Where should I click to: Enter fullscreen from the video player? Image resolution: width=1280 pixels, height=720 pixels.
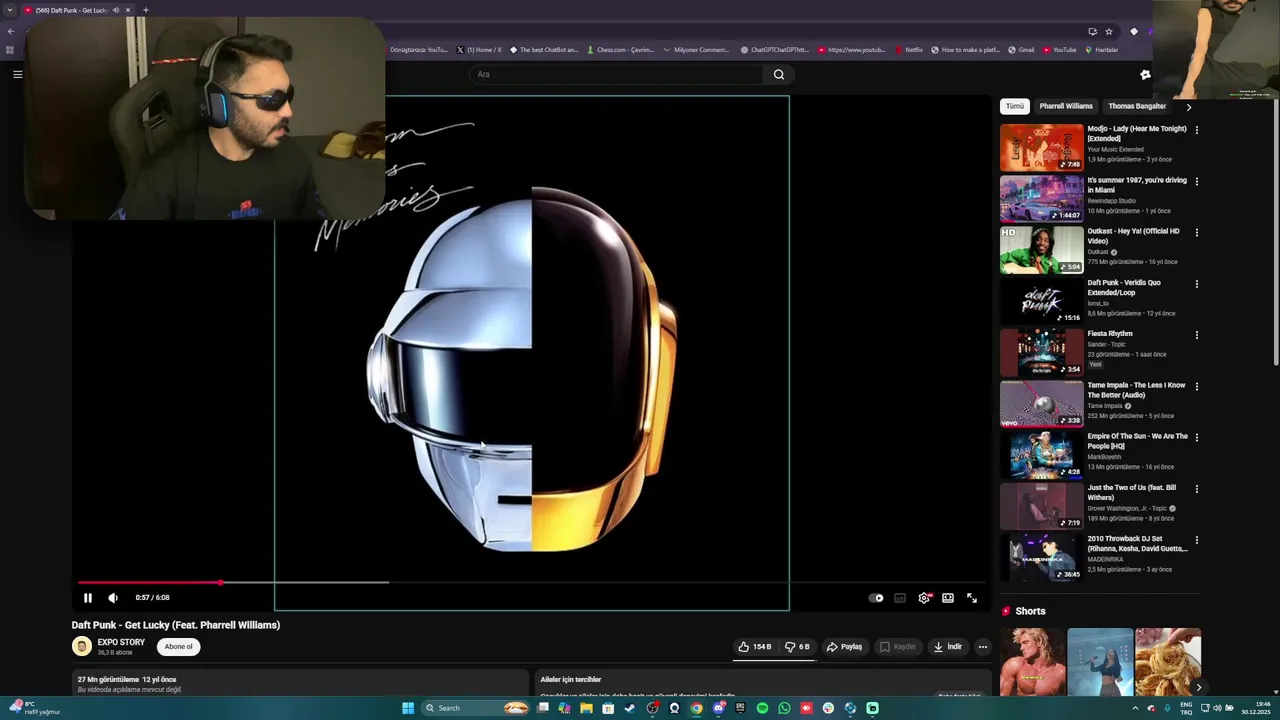click(972, 598)
